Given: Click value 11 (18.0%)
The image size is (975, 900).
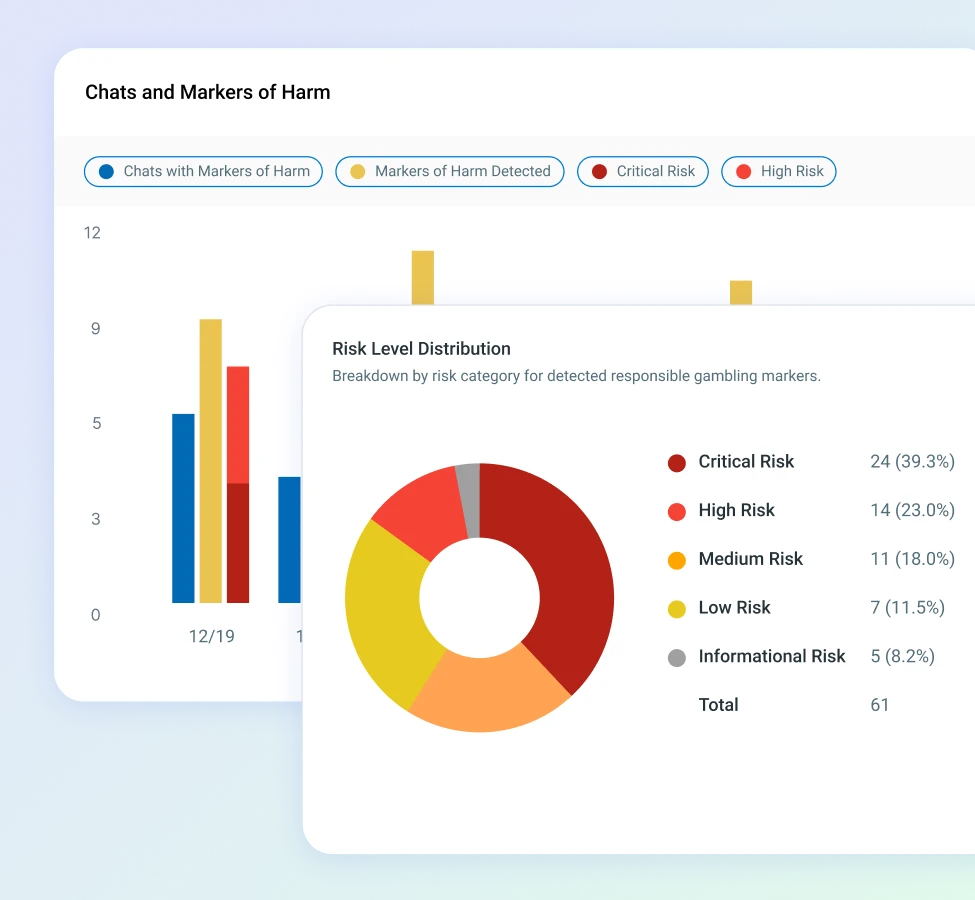Looking at the screenshot, I should click(912, 559).
